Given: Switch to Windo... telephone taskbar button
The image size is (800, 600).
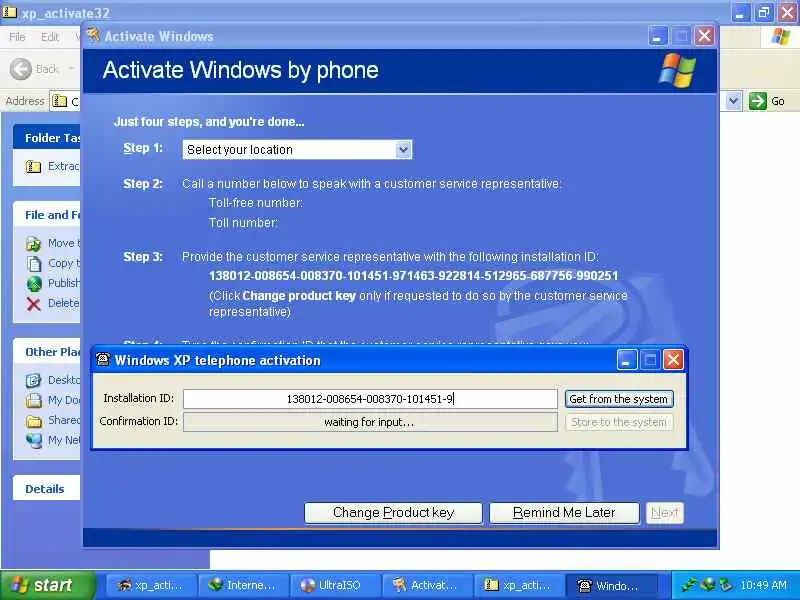Looking at the screenshot, I should click(x=610, y=585).
